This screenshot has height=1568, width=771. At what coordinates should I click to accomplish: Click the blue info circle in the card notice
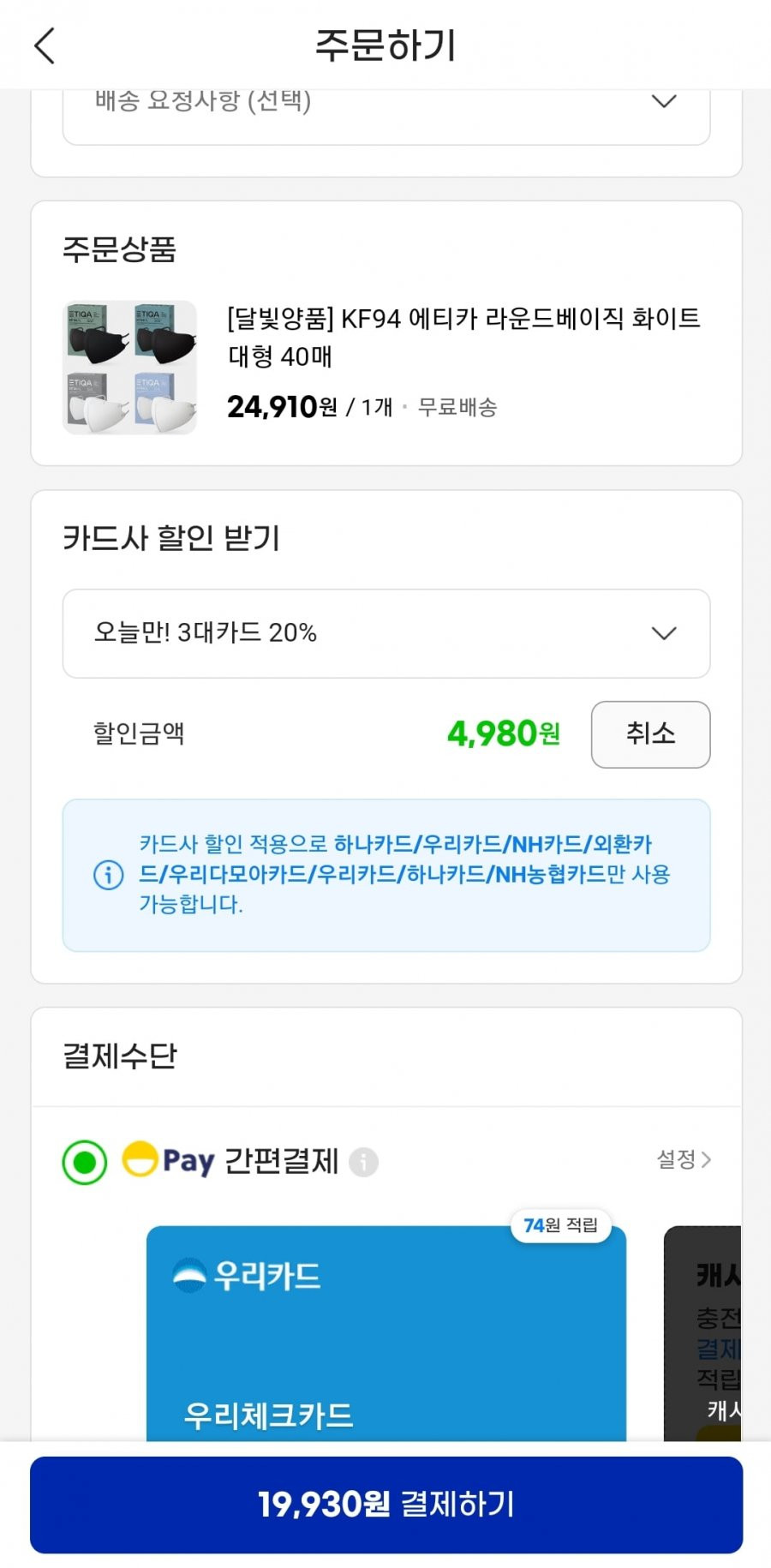[108, 875]
